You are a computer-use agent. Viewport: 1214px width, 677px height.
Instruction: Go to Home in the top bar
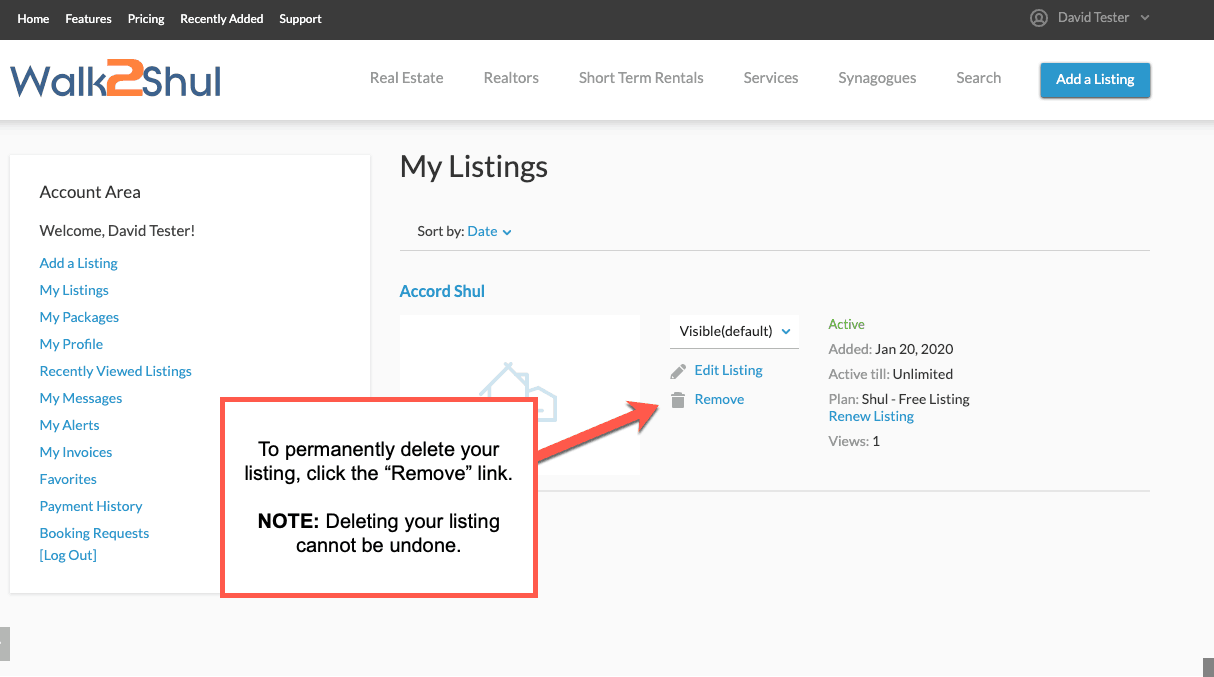pos(33,19)
